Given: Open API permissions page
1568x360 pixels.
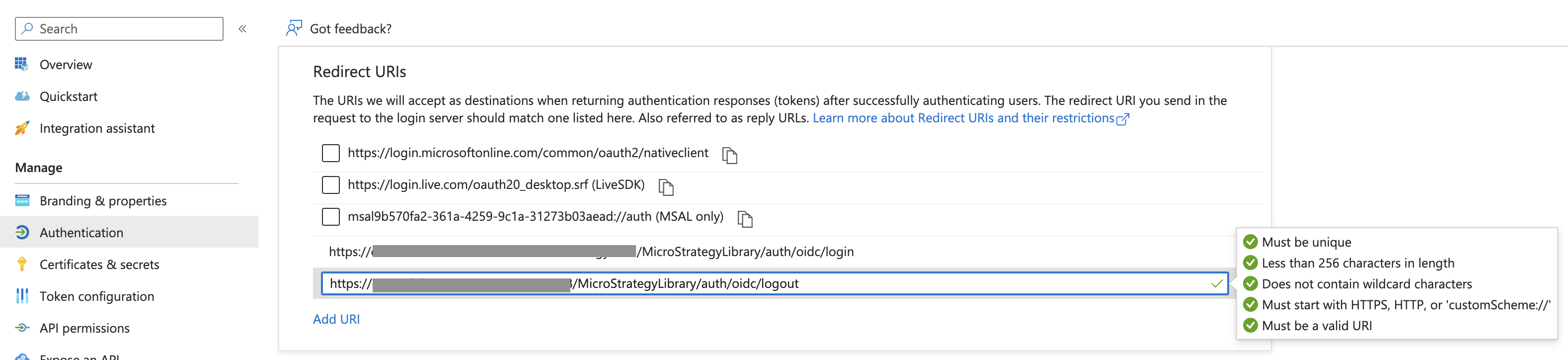Looking at the screenshot, I should (x=84, y=328).
